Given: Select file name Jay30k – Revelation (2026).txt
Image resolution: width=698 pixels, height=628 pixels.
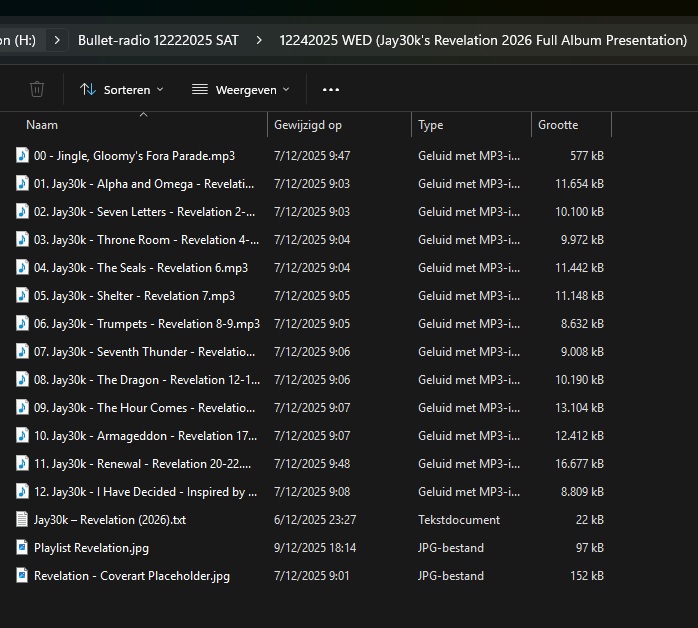Looking at the screenshot, I should point(110,520).
